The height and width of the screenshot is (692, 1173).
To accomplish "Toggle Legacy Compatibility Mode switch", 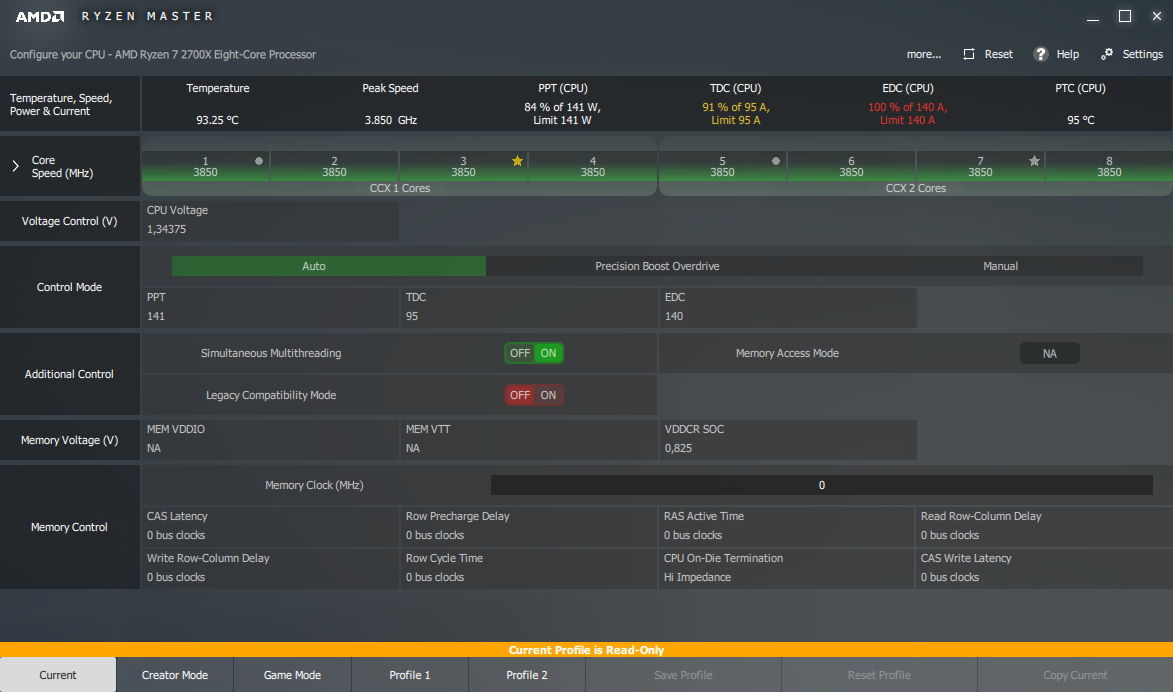I will click(534, 395).
